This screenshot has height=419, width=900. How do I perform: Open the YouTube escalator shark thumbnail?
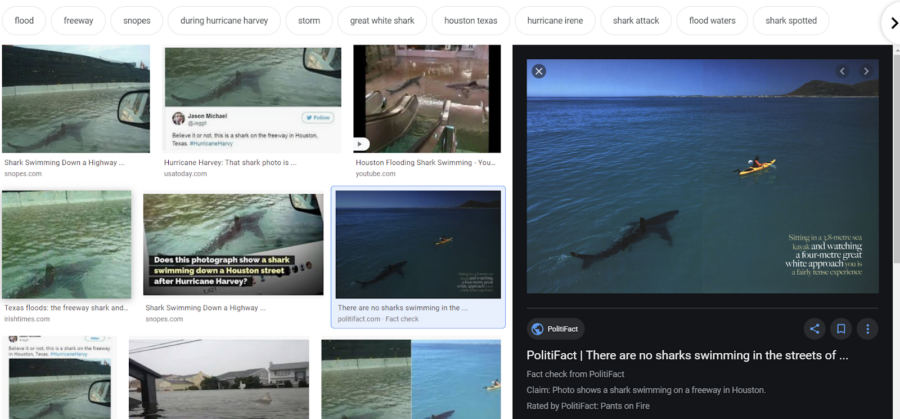[427, 99]
